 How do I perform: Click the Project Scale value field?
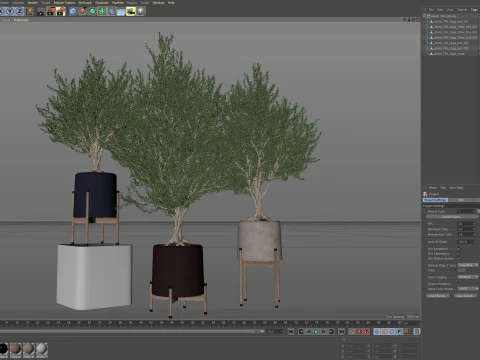pos(466,211)
